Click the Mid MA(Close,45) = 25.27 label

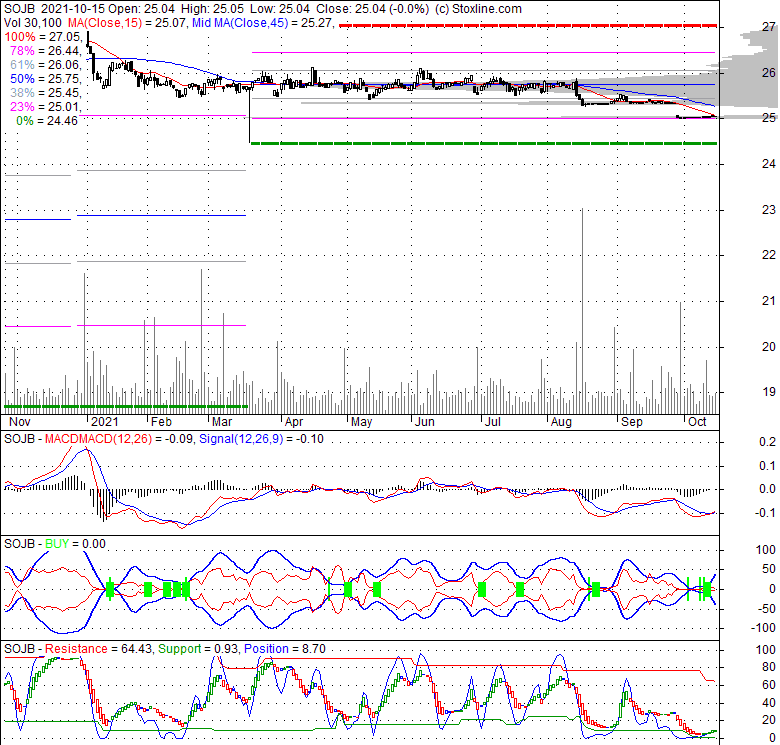(x=262, y=22)
